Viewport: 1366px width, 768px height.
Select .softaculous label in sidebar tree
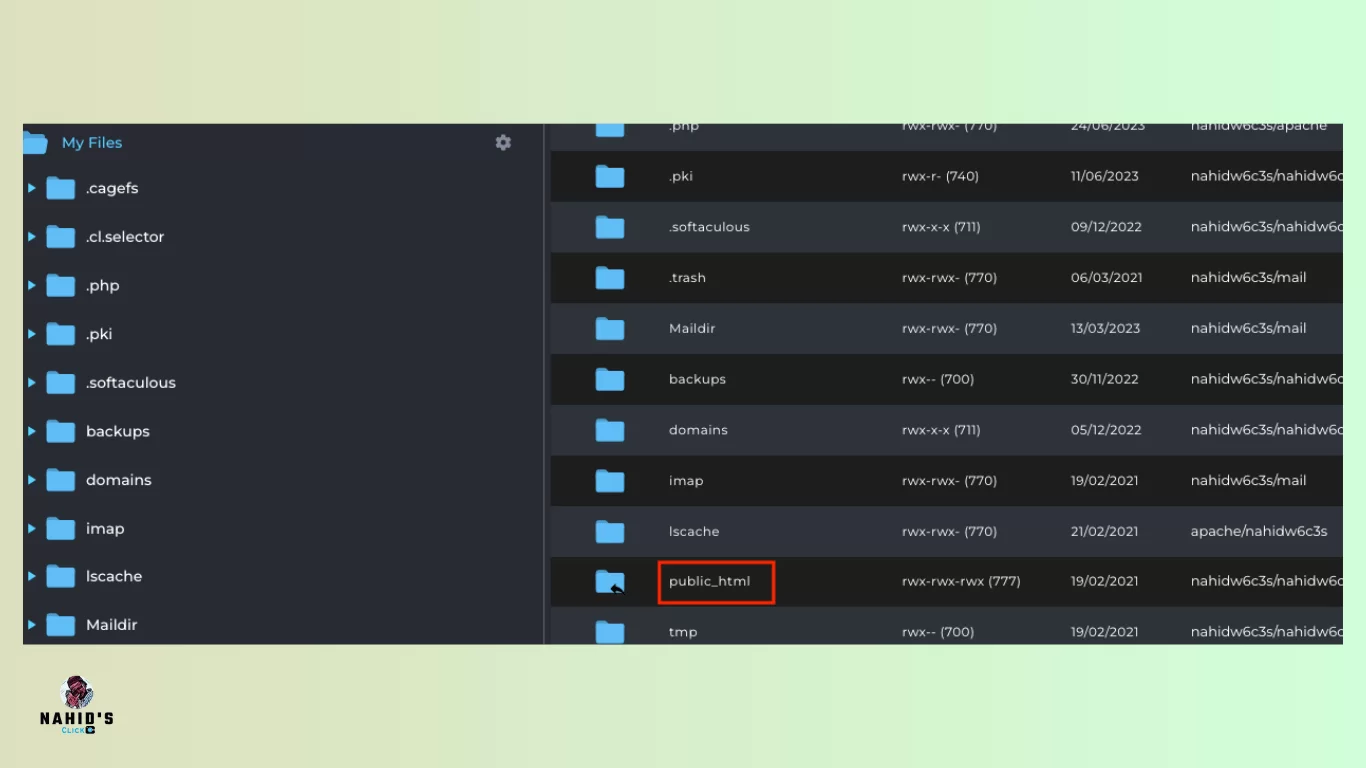pos(131,383)
